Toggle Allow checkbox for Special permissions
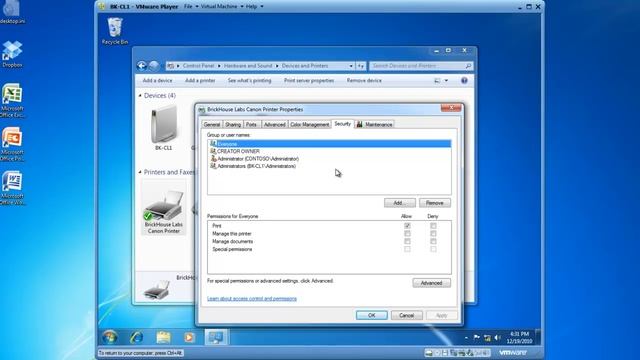Viewport: 640px width, 360px height. click(407, 249)
